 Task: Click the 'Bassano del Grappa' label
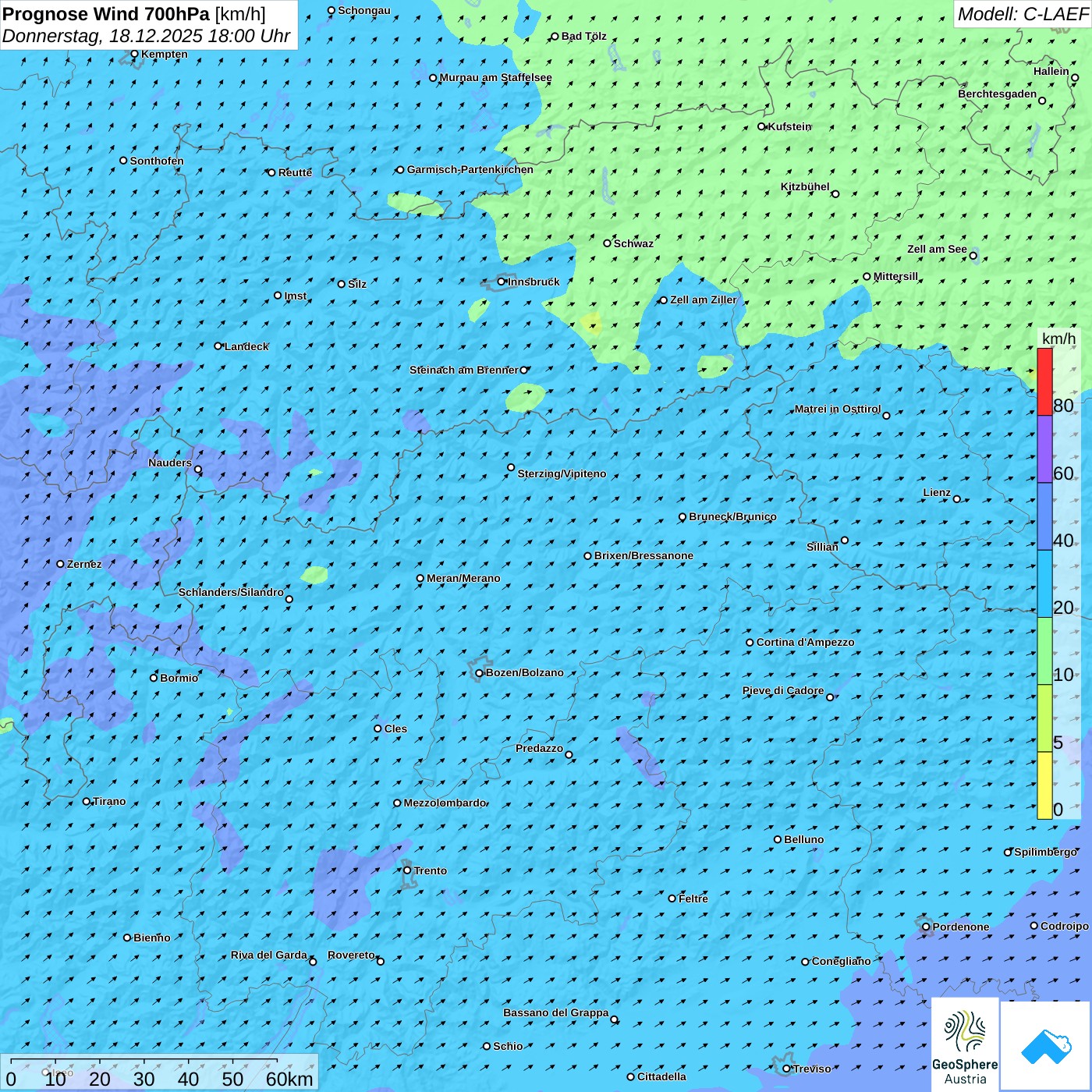click(x=555, y=1013)
